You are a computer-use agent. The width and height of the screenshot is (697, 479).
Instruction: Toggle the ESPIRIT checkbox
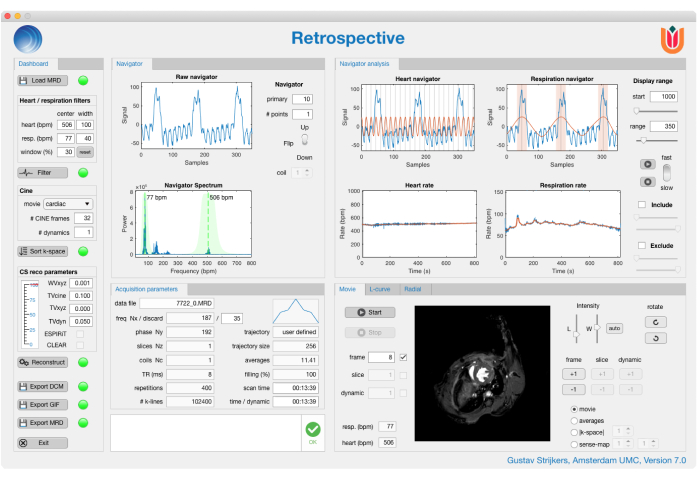pos(80,334)
